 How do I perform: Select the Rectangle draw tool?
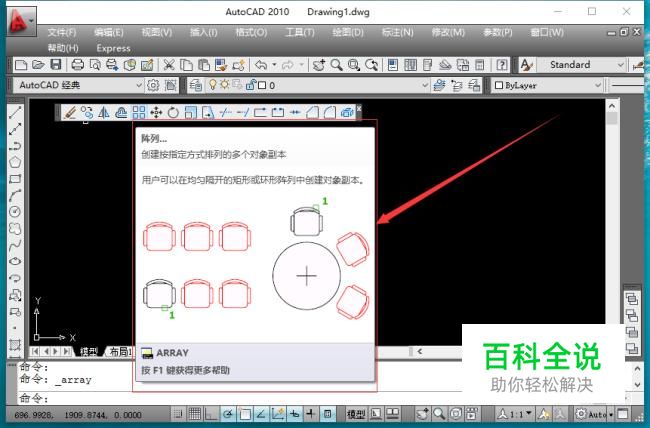coord(15,179)
